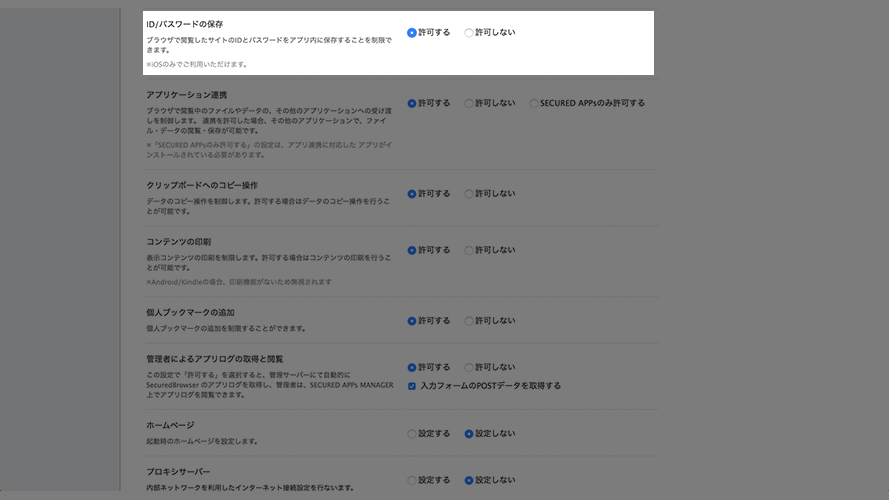This screenshot has height=500, width=889.
Task: Select 許可しない for 個人ブックマークの追加
Action: tap(469, 321)
